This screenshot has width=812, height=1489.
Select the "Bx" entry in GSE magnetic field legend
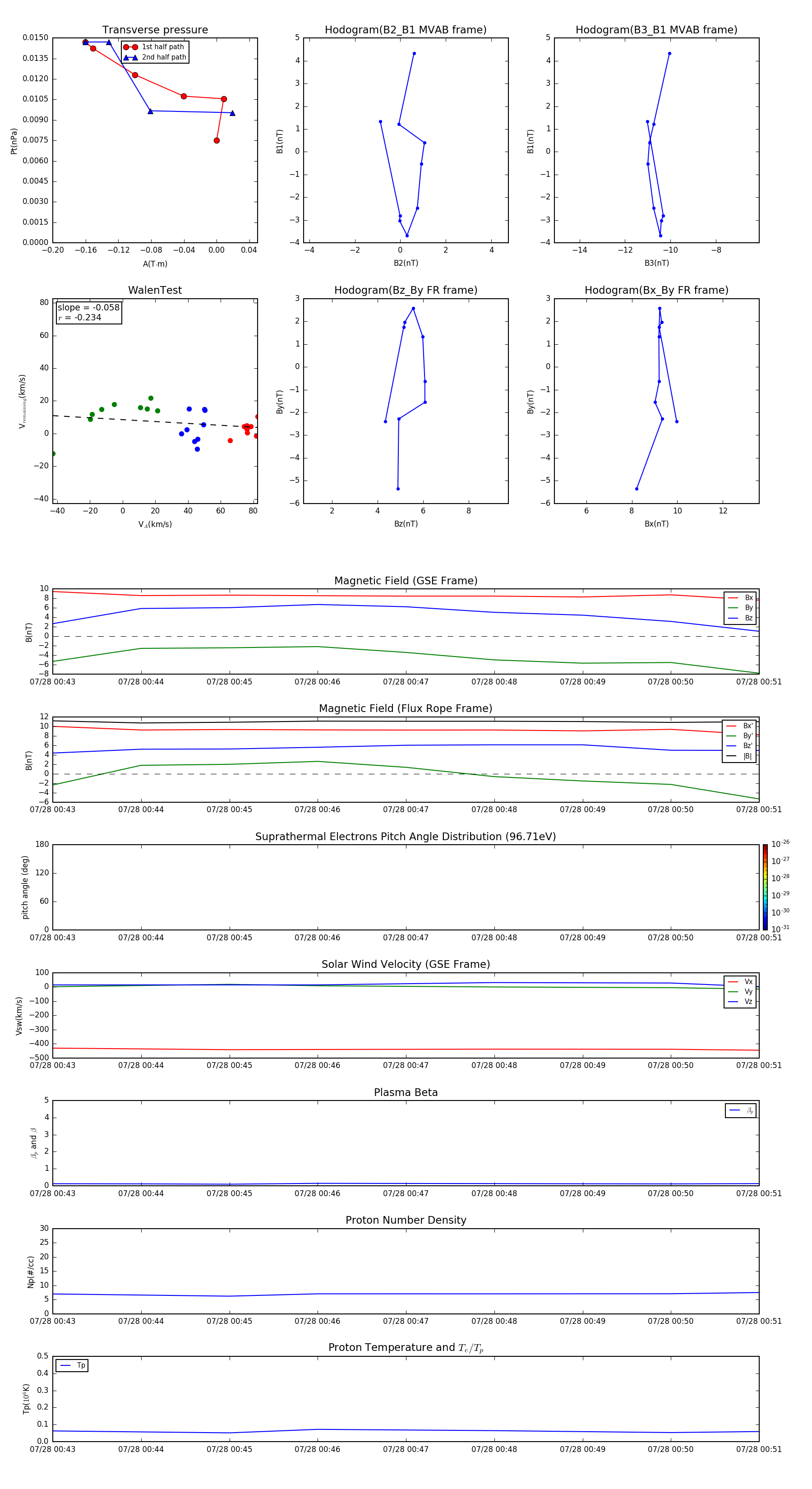[741, 598]
